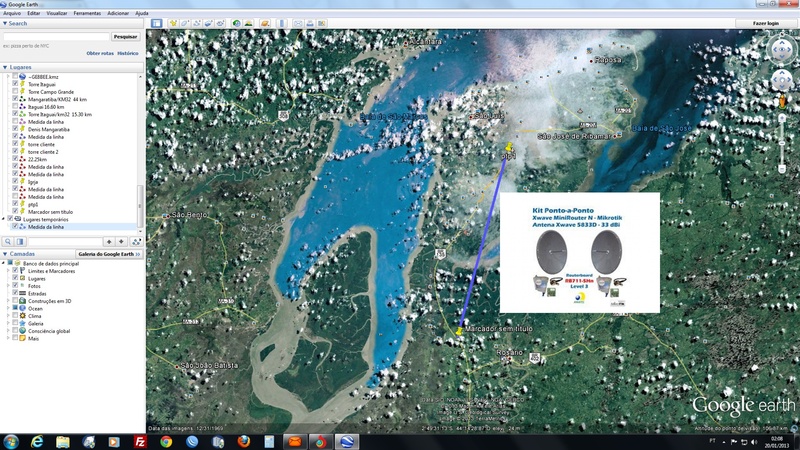Click the Print toolbar icon
The width and height of the screenshot is (800, 450).
(310, 23)
